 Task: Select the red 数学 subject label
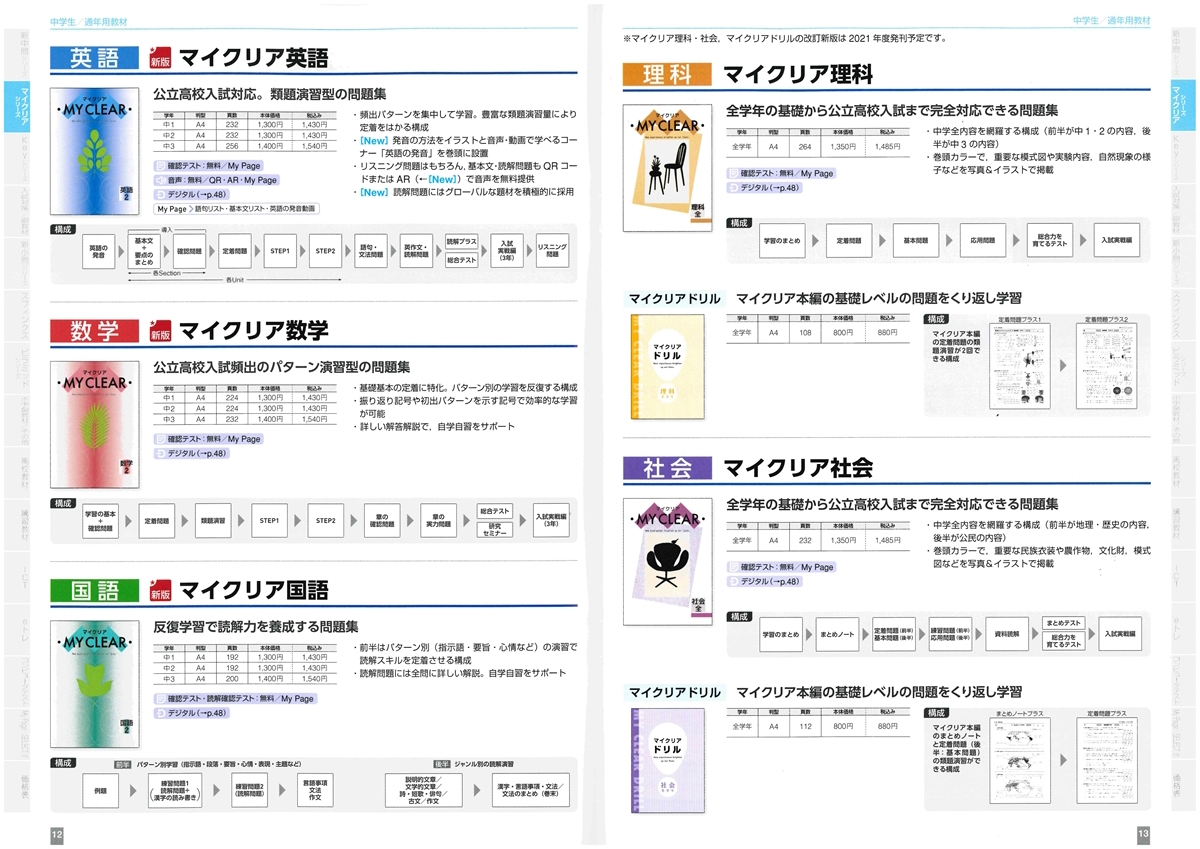tap(95, 331)
